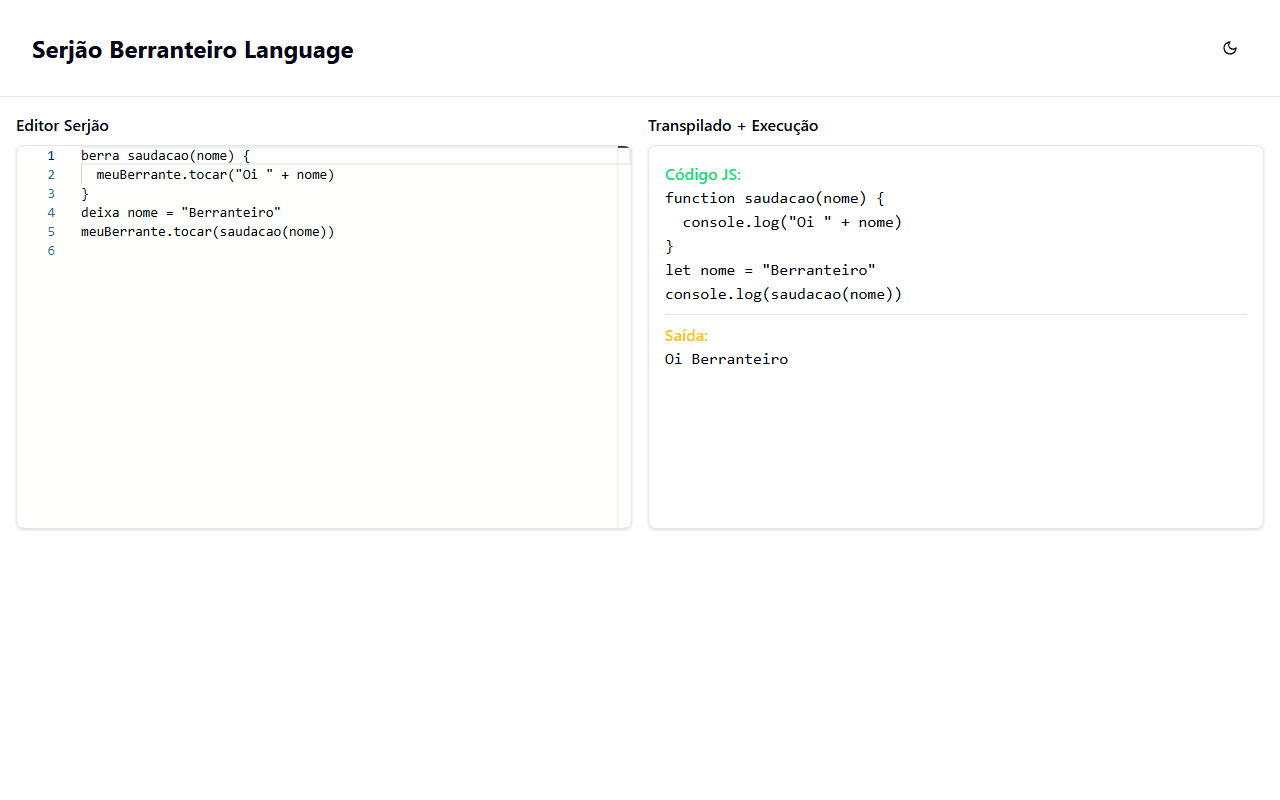Click line number 3 in editor gutter
The height and width of the screenshot is (800, 1280).
coord(51,194)
